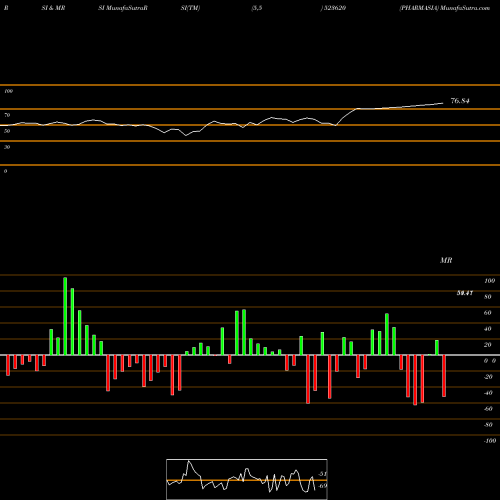The width and height of the screenshot is (500, 500).
Task: Click the 'SI & MR' header text
Action: tap(53, 8)
